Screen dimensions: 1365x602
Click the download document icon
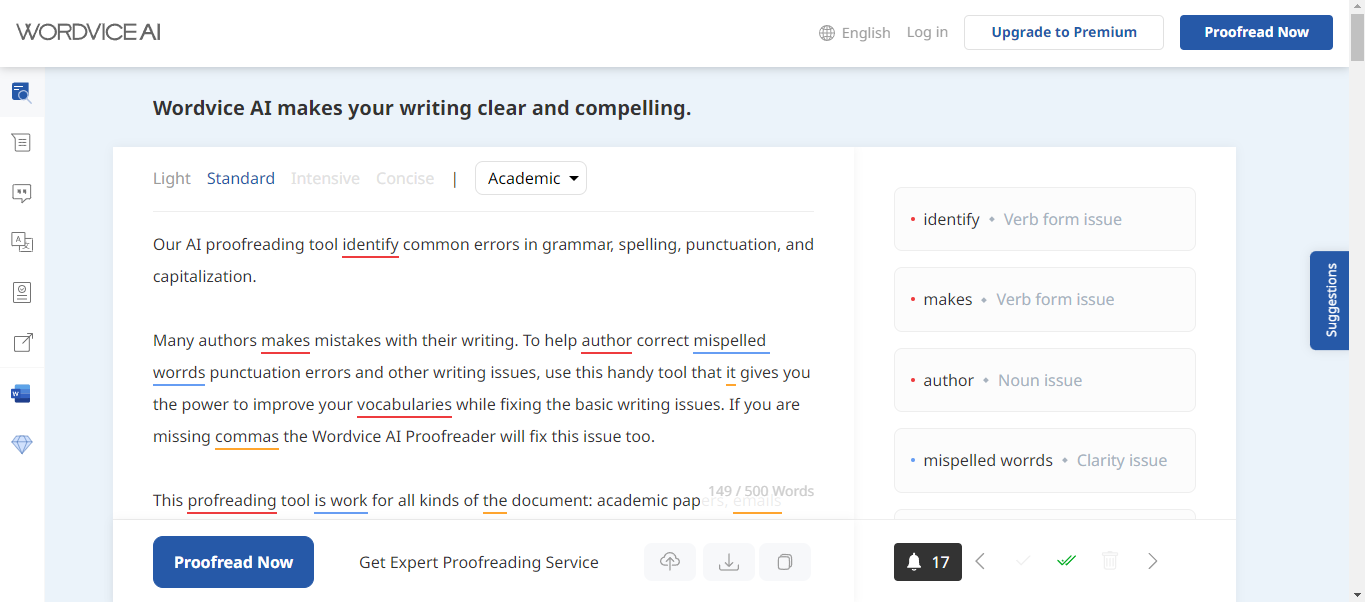click(x=729, y=562)
